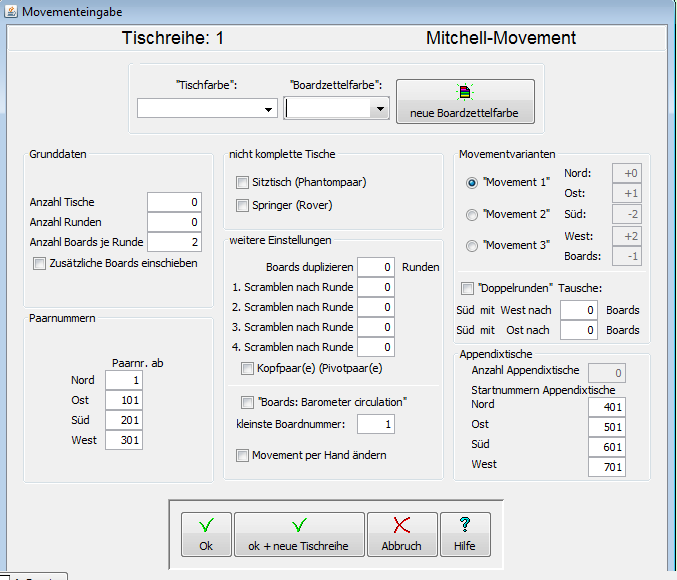Click the Mitchell-Movement heading text

pos(501,38)
